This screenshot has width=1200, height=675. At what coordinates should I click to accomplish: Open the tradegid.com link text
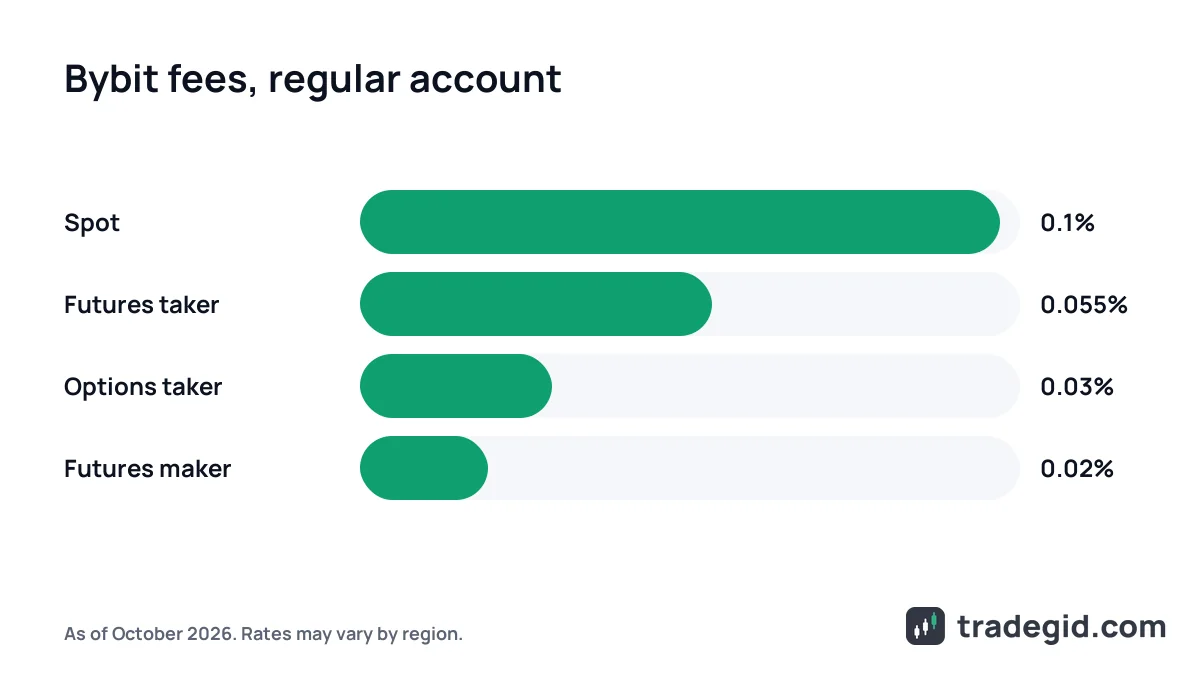[1061, 627]
